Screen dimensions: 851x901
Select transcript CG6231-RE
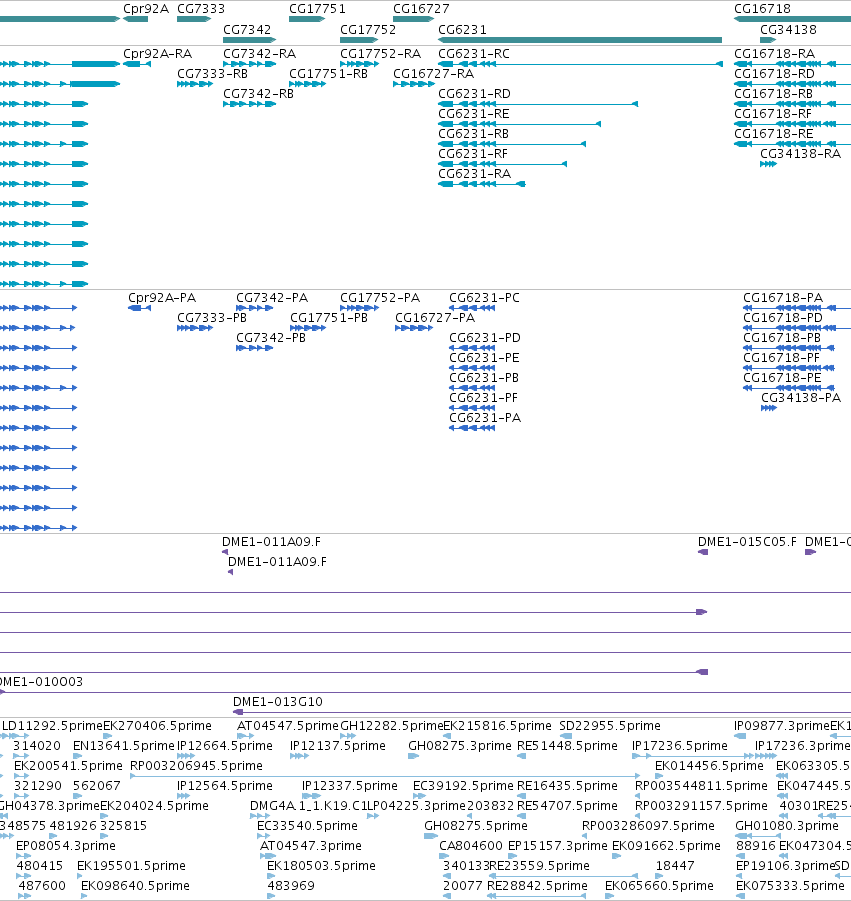tap(474, 114)
